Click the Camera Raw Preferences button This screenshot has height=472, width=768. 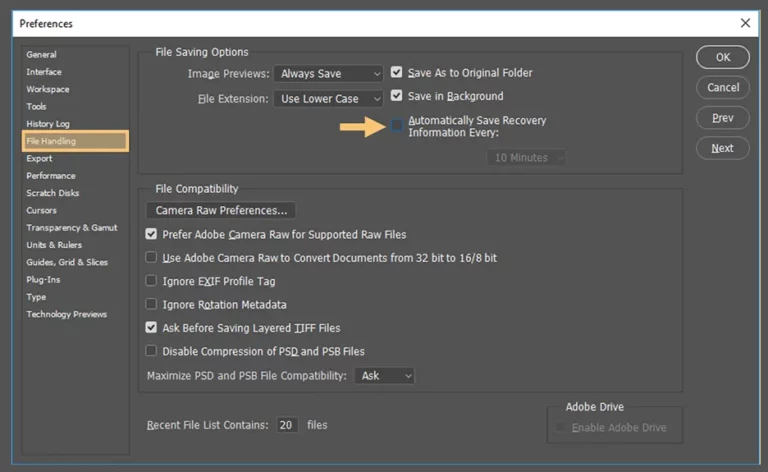pyautogui.click(x=221, y=210)
